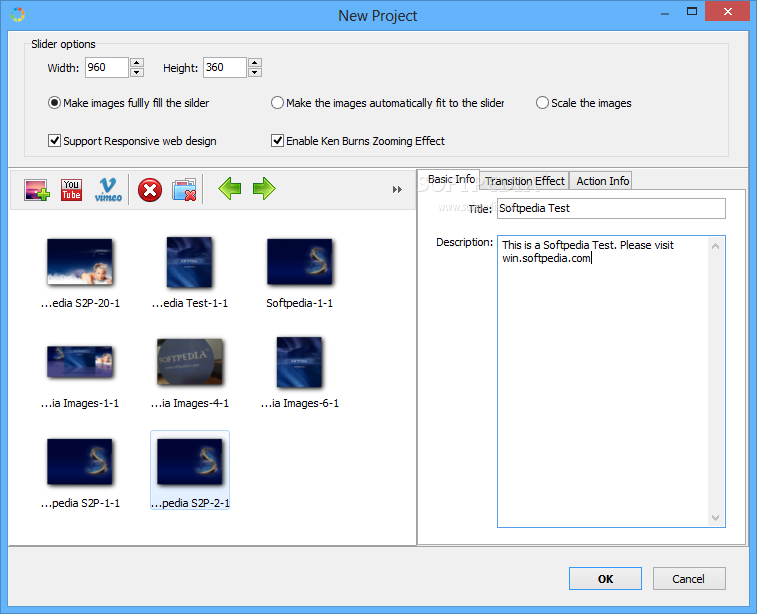The width and height of the screenshot is (757, 614).
Task: Open the Action Info tab
Action: [601, 181]
